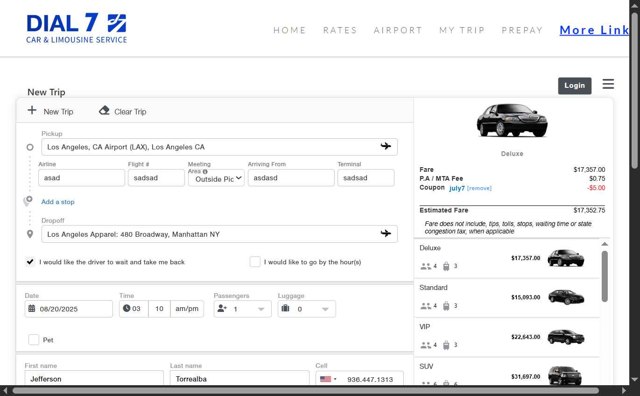The image size is (640, 396).
Task: Click the pickup circle marker icon
Action: tap(30, 147)
